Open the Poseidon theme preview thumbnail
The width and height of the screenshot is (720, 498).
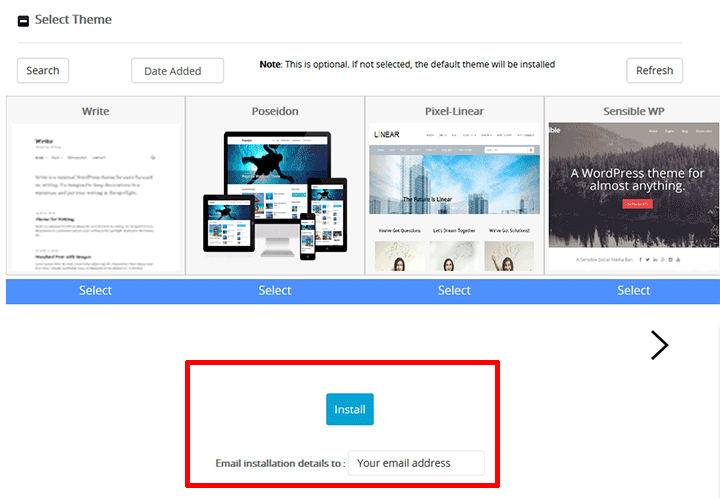click(x=275, y=197)
